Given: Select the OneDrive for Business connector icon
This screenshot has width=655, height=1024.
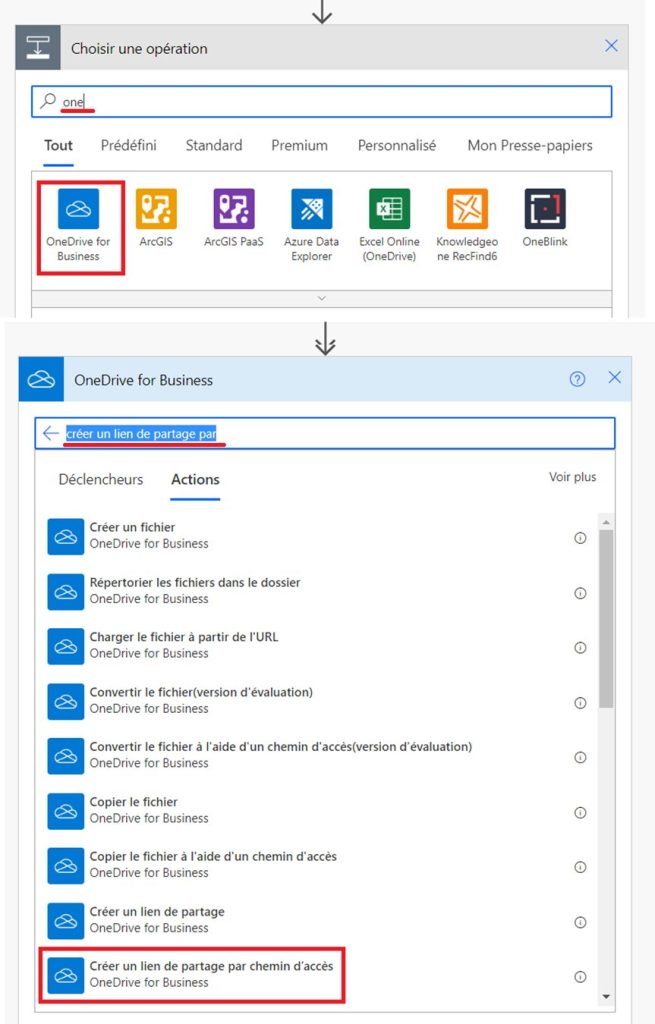Looking at the screenshot, I should (x=78, y=208).
